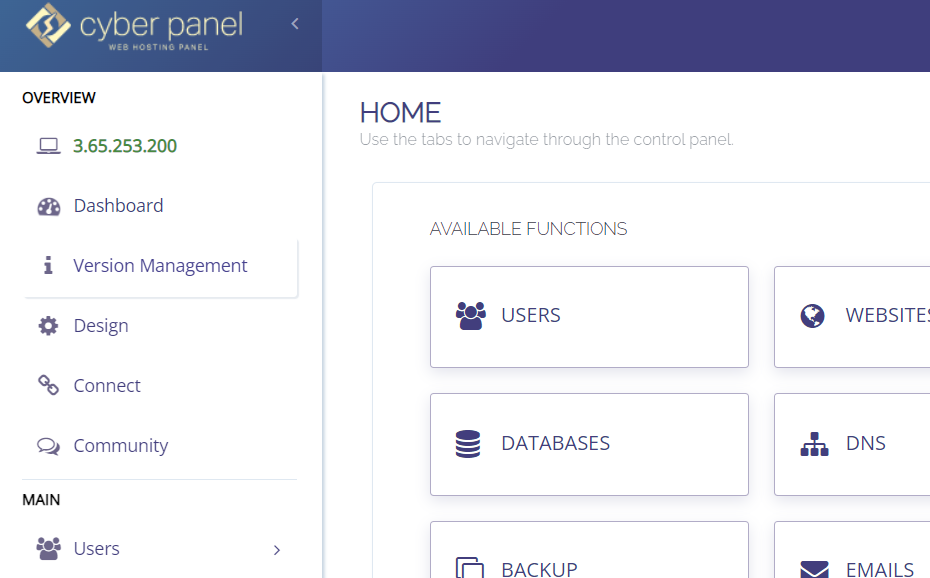The width and height of the screenshot is (930, 578).
Task: Collapse sidebar with the left chevron
Action: pyautogui.click(x=295, y=24)
